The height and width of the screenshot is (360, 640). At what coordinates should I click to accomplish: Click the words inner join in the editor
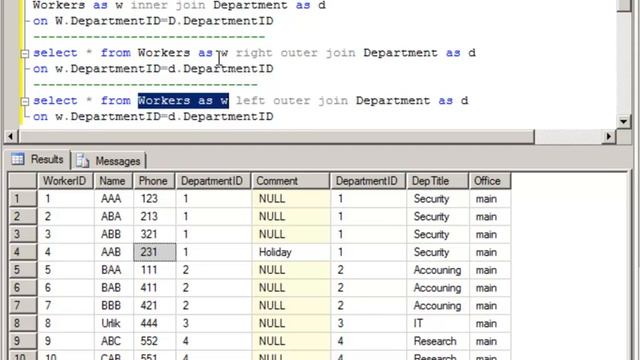point(168,6)
